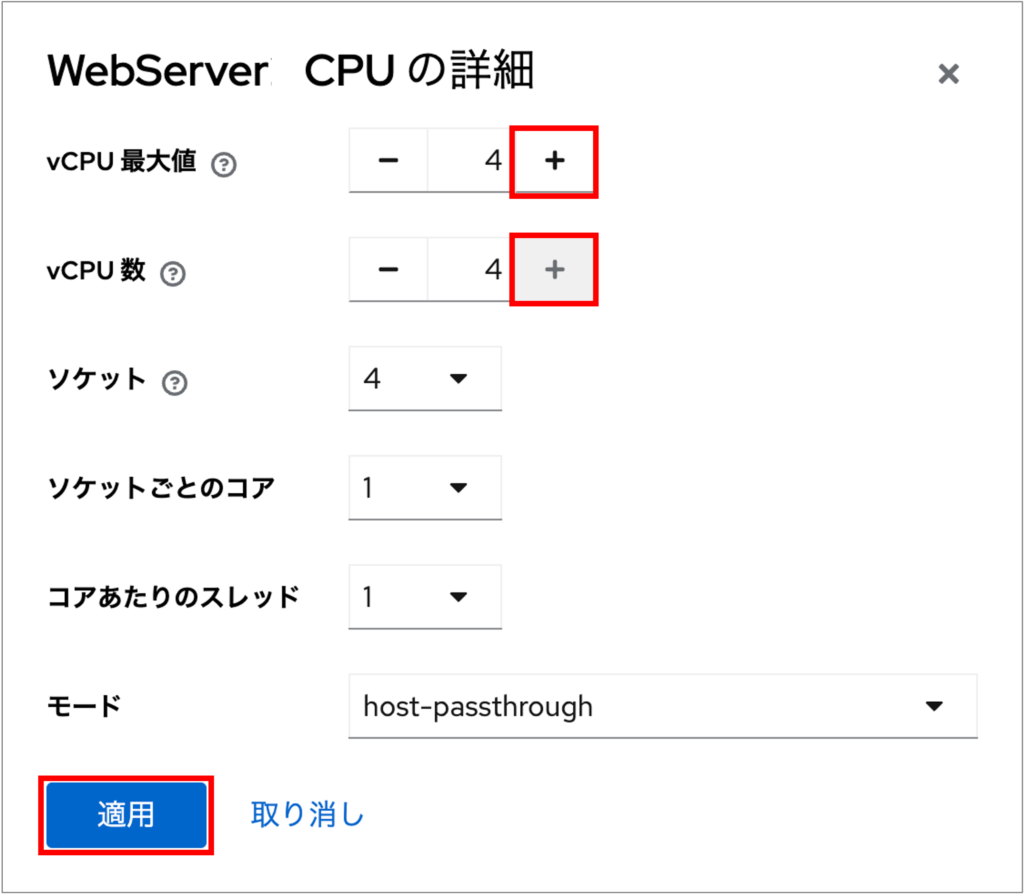The height and width of the screenshot is (895, 1024).
Task: Show help for vCPU 数
Action: 173,273
